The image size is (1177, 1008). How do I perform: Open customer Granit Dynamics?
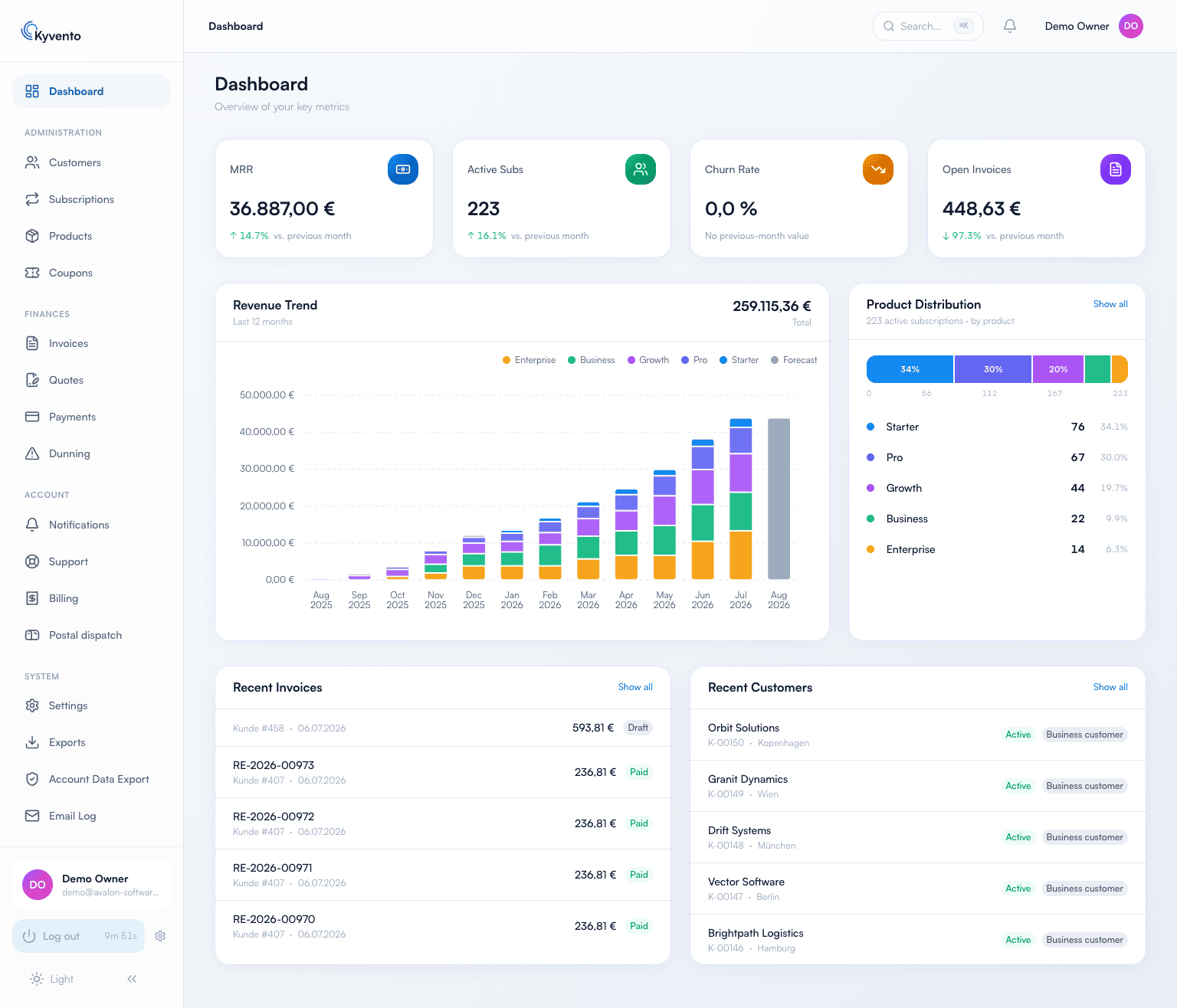pos(918,786)
